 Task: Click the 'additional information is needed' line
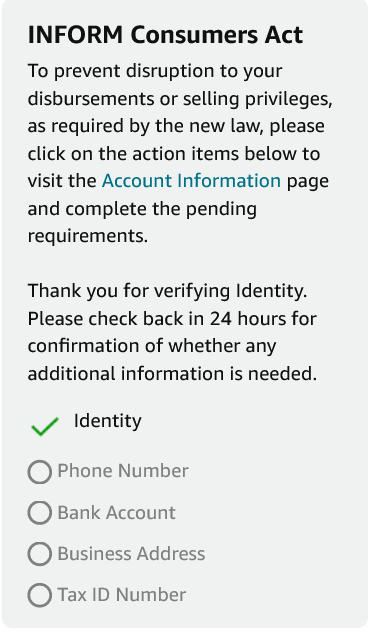pos(172,373)
